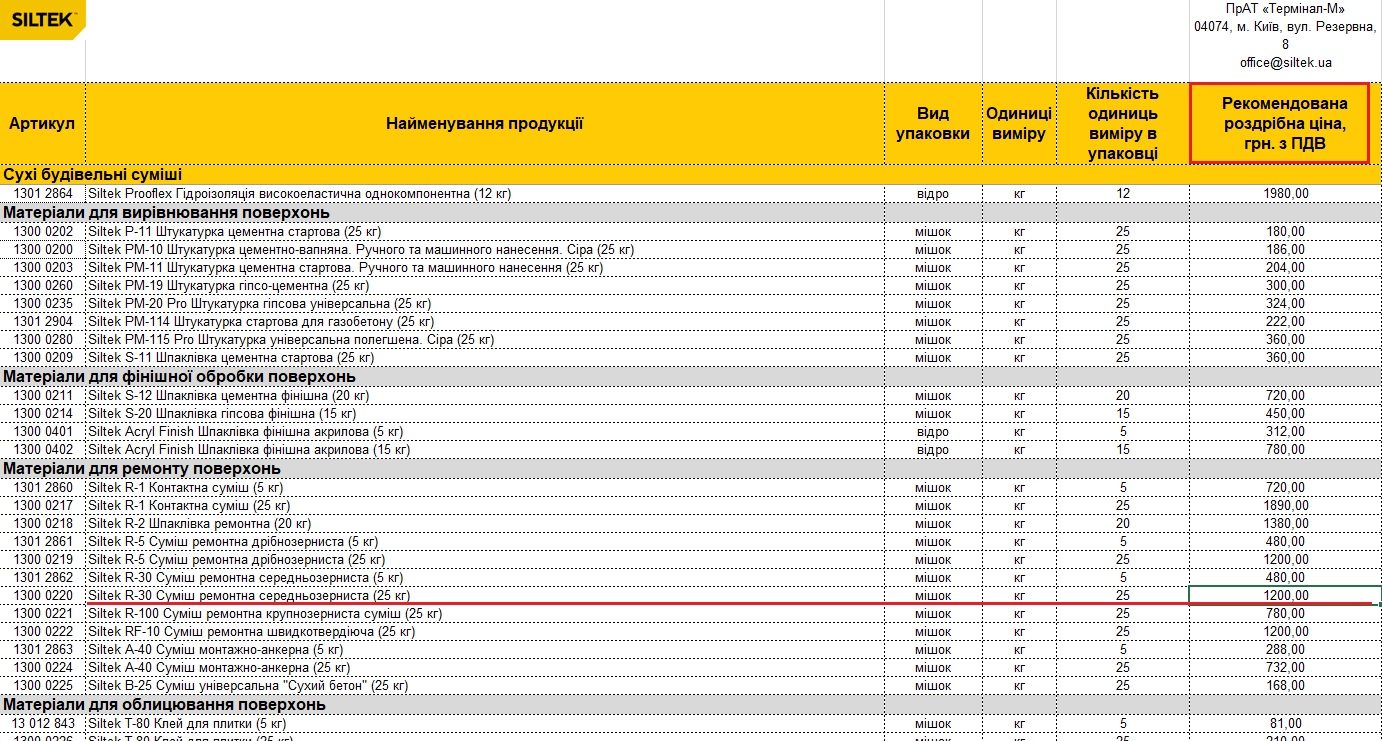Viewport: 1382px width, 741px height.
Task: Select the Матеріали для облицювання поверхонь section
Action: (690, 705)
